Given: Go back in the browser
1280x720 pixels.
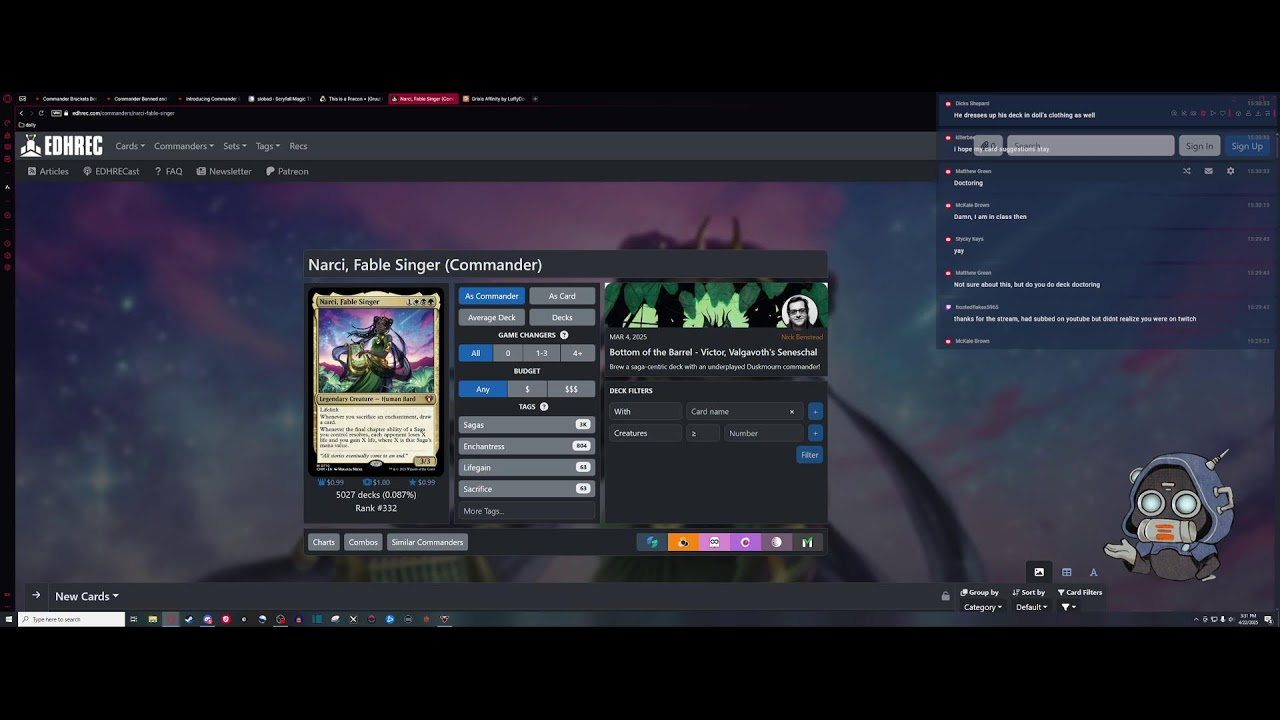Looking at the screenshot, I should pos(21,113).
